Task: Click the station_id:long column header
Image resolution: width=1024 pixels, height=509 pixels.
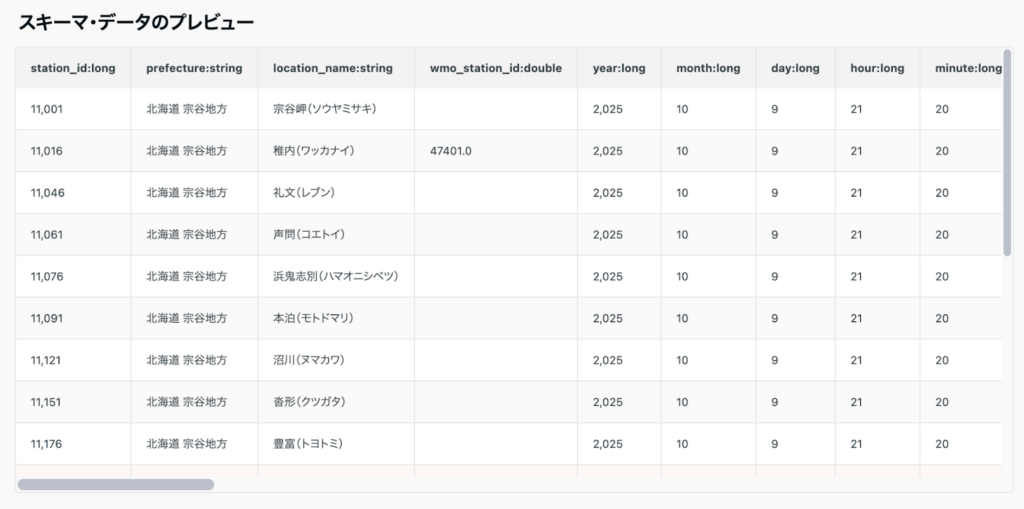Action: tap(73, 68)
